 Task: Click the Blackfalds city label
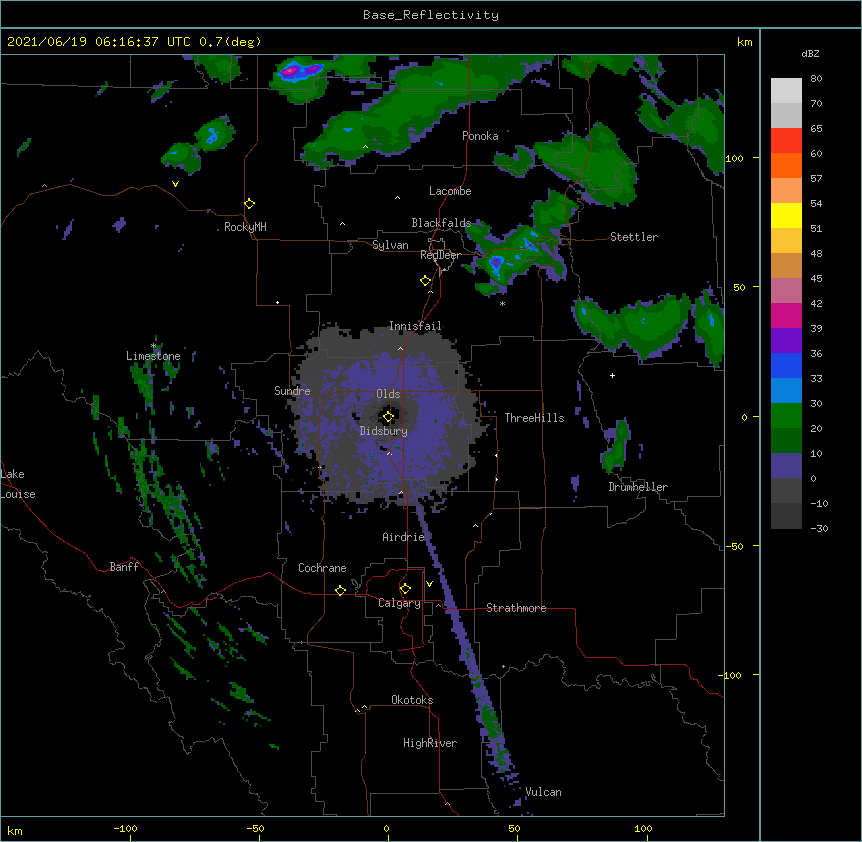[x=441, y=223]
